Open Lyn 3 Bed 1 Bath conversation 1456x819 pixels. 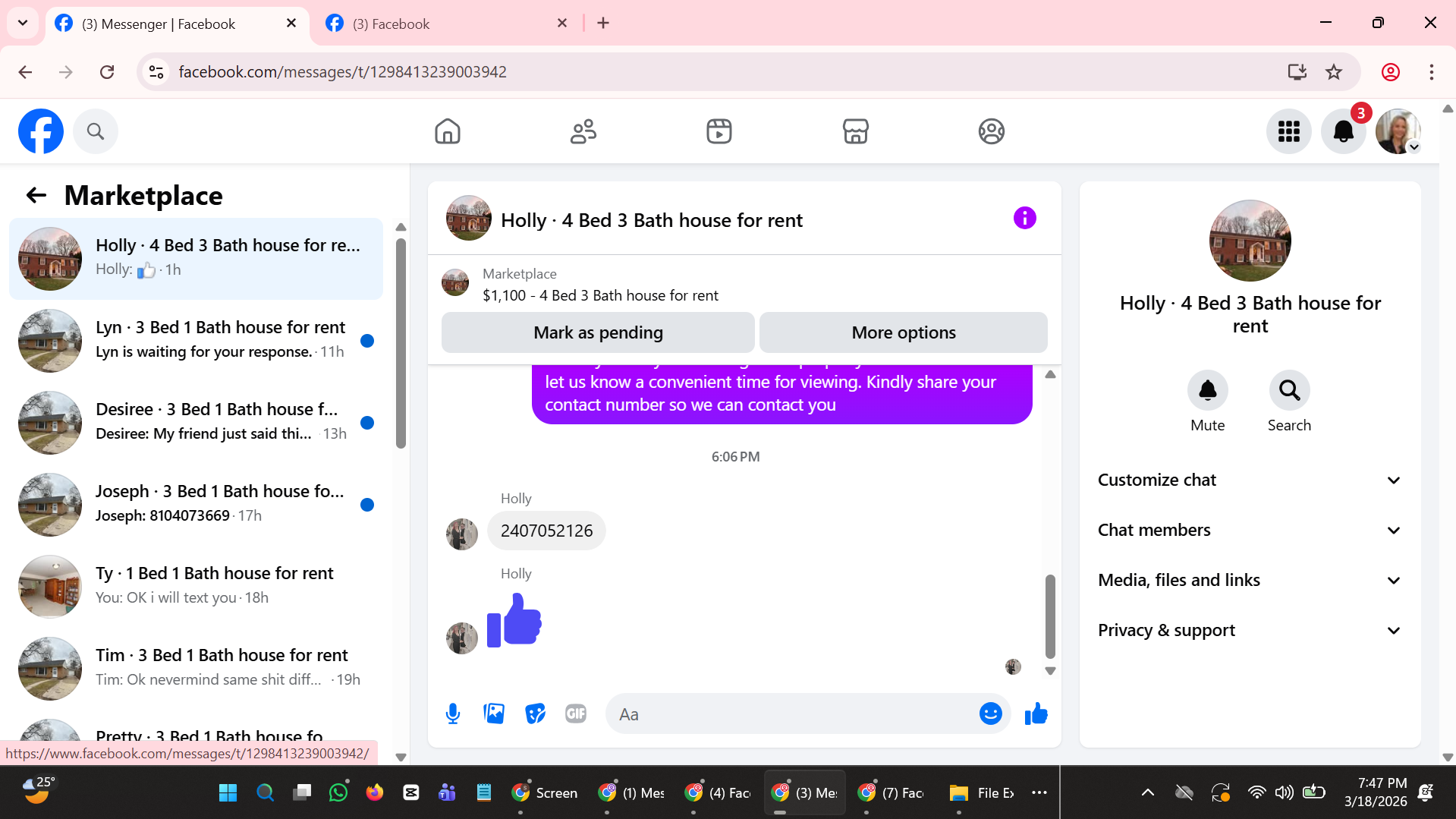pos(197,341)
